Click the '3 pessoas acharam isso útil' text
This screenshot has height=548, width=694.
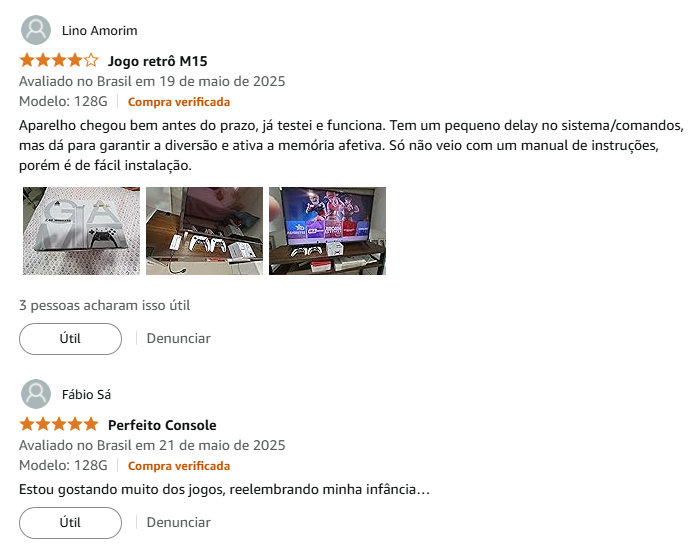click(x=104, y=305)
